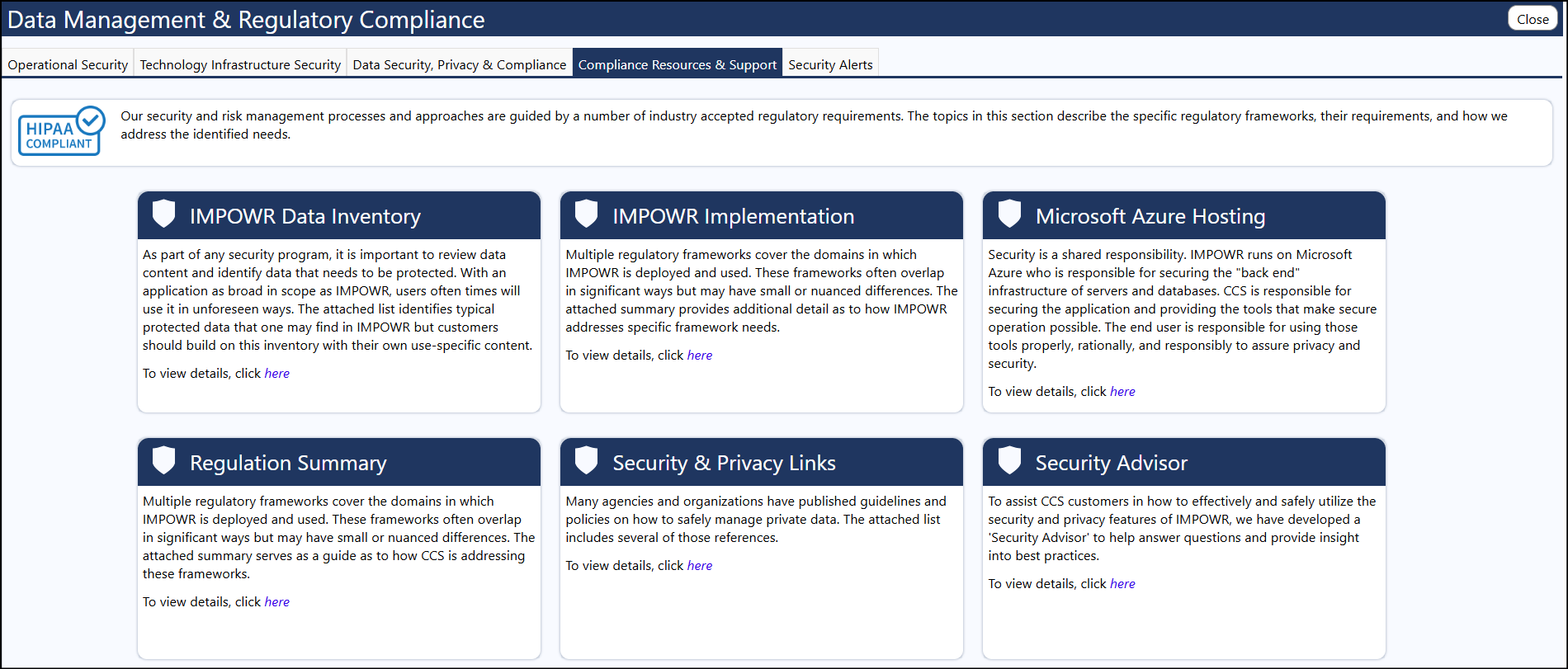Follow the 'here' link under IMPOWR Implementation
This screenshot has width=1568, height=669.
[x=700, y=356]
